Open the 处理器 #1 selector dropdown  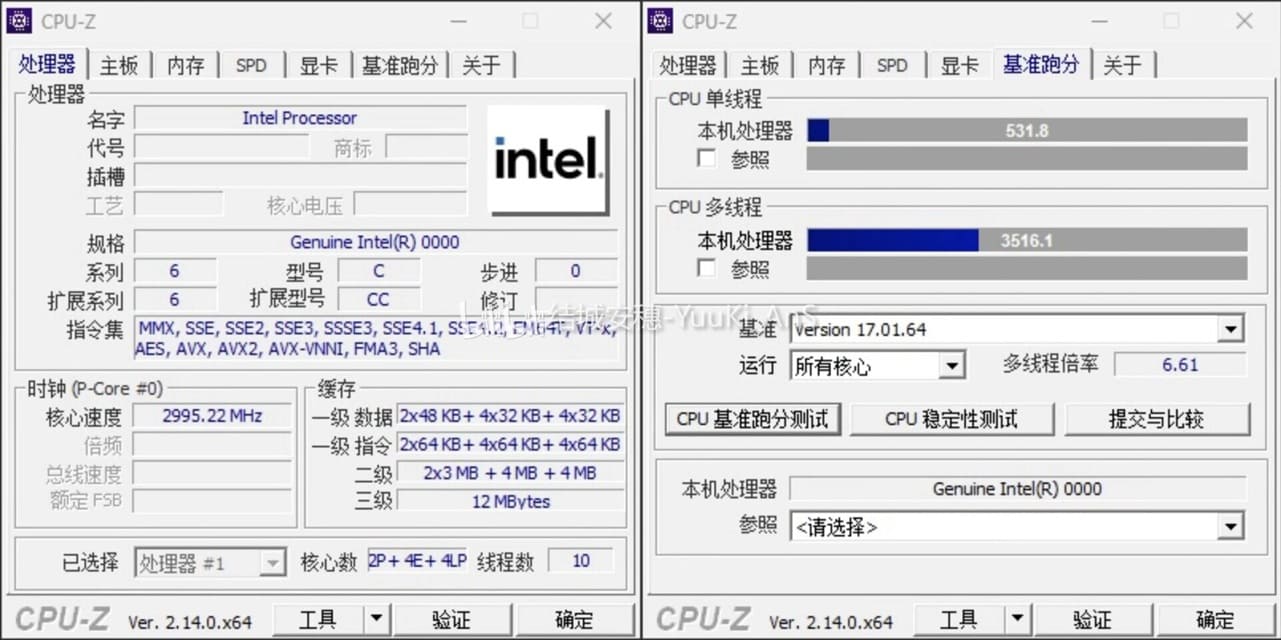pos(273,562)
